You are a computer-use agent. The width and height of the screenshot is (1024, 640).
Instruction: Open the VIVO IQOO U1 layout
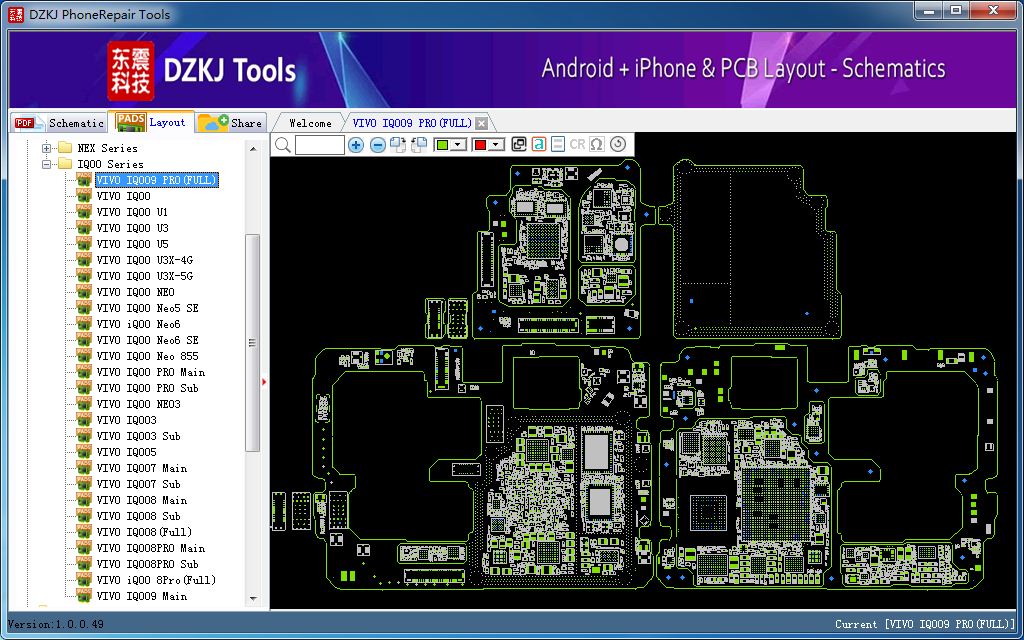(132, 212)
